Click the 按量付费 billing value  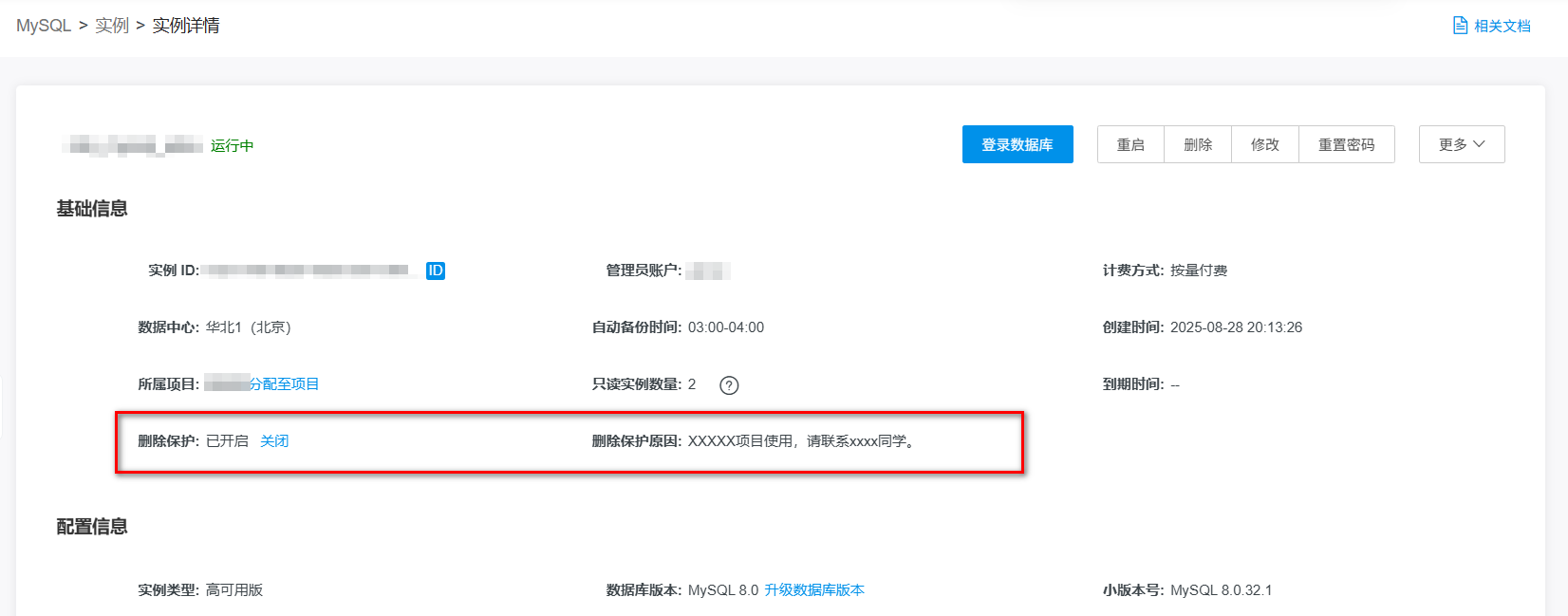click(x=1199, y=271)
